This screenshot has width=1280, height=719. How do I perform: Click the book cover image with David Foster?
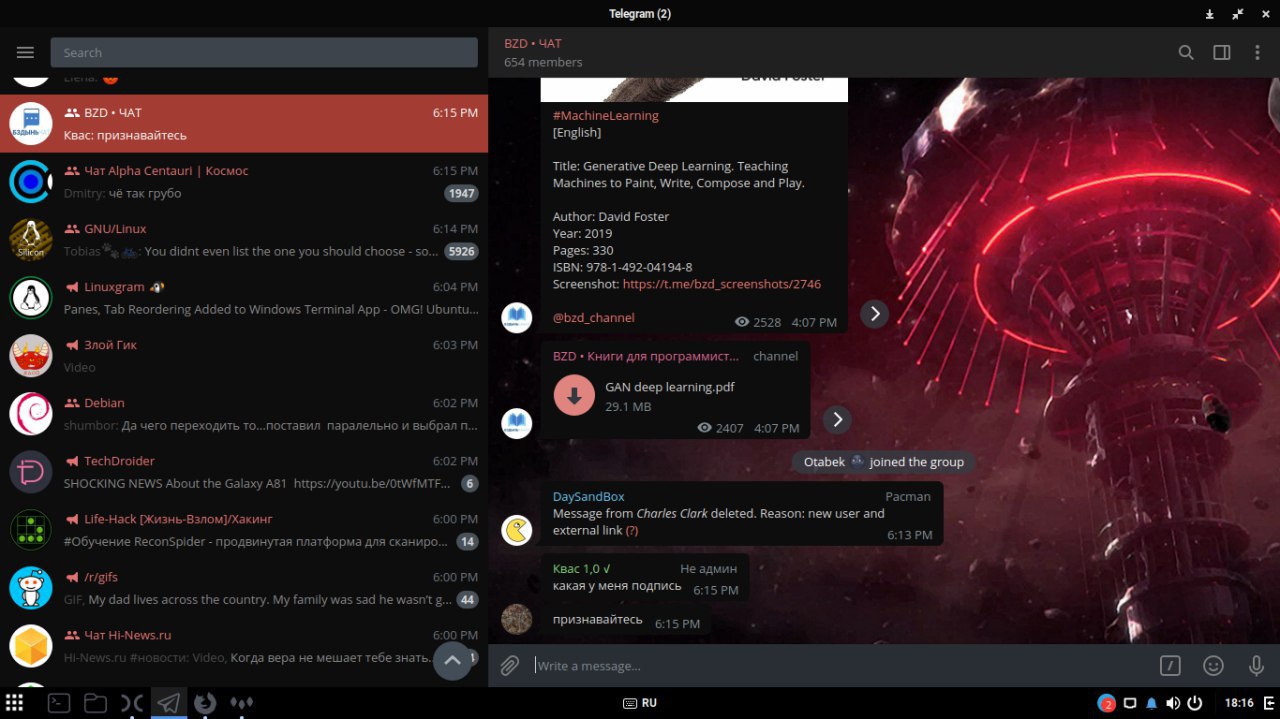[x=694, y=90]
